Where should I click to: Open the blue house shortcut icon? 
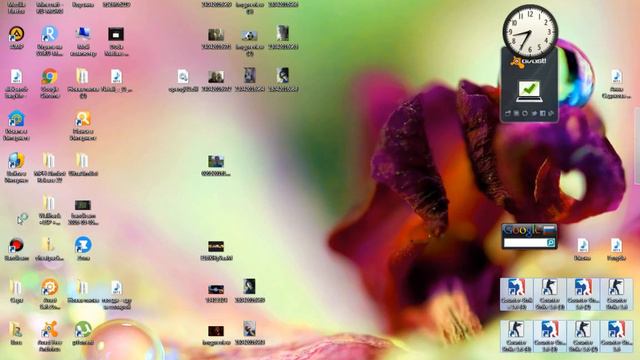(16, 119)
